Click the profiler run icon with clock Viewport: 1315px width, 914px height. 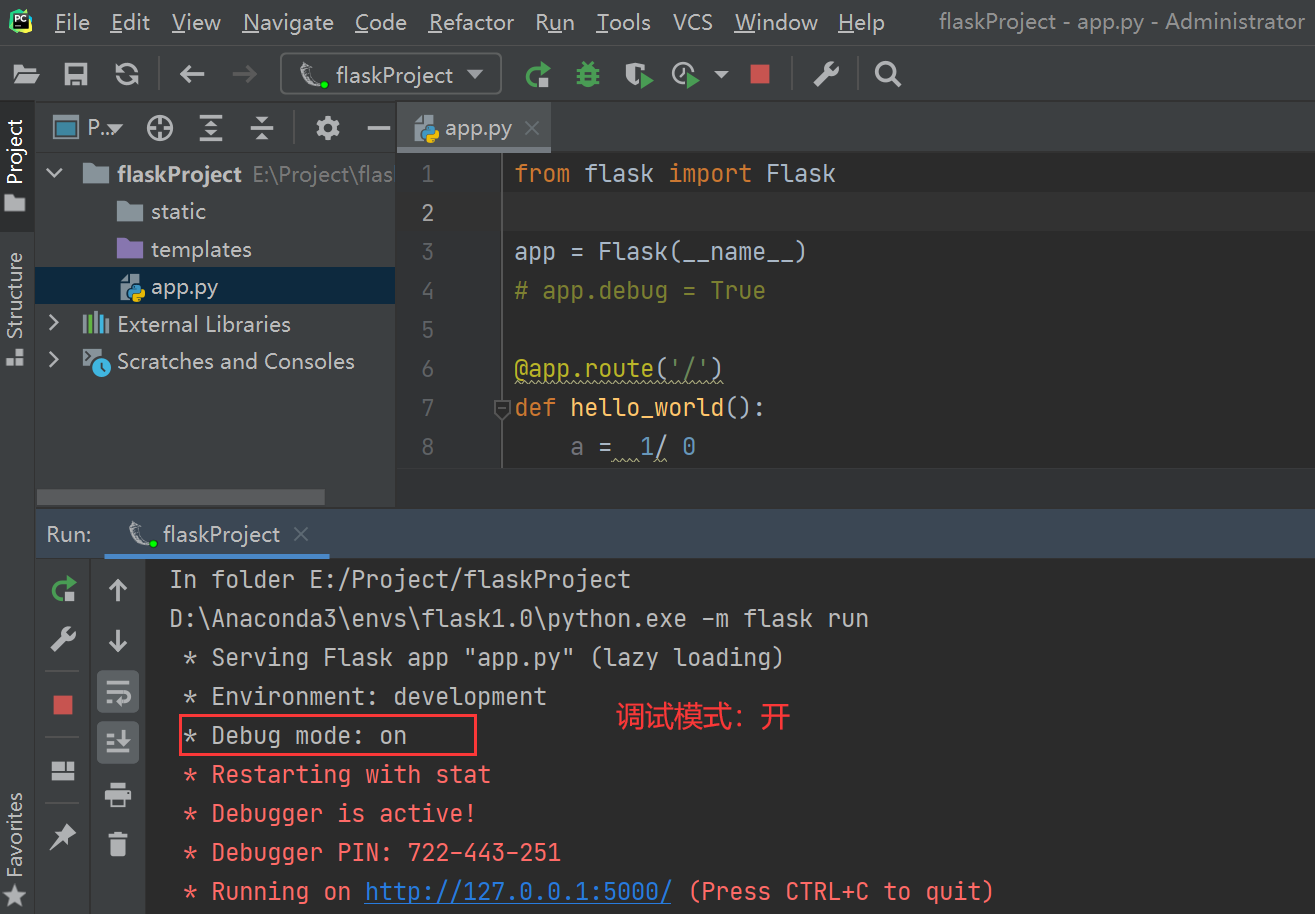point(686,75)
